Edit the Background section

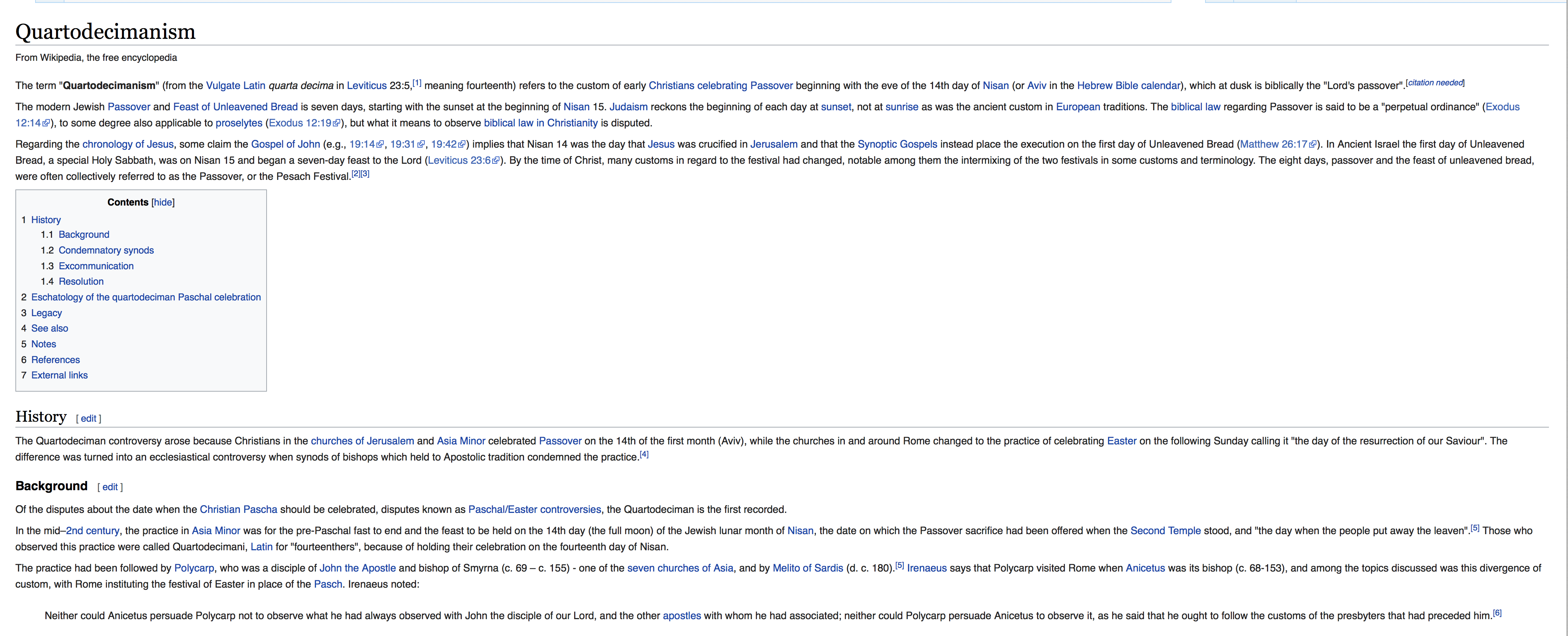point(109,487)
